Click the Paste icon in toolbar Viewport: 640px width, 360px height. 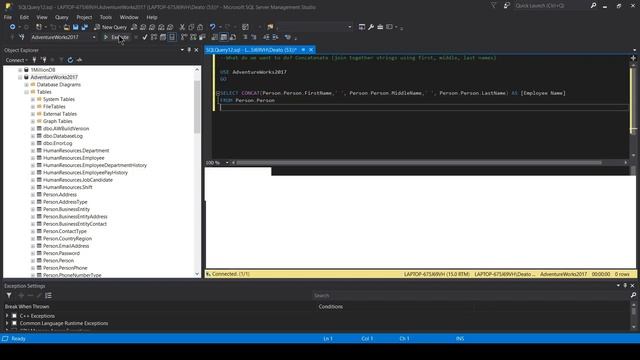point(200,27)
